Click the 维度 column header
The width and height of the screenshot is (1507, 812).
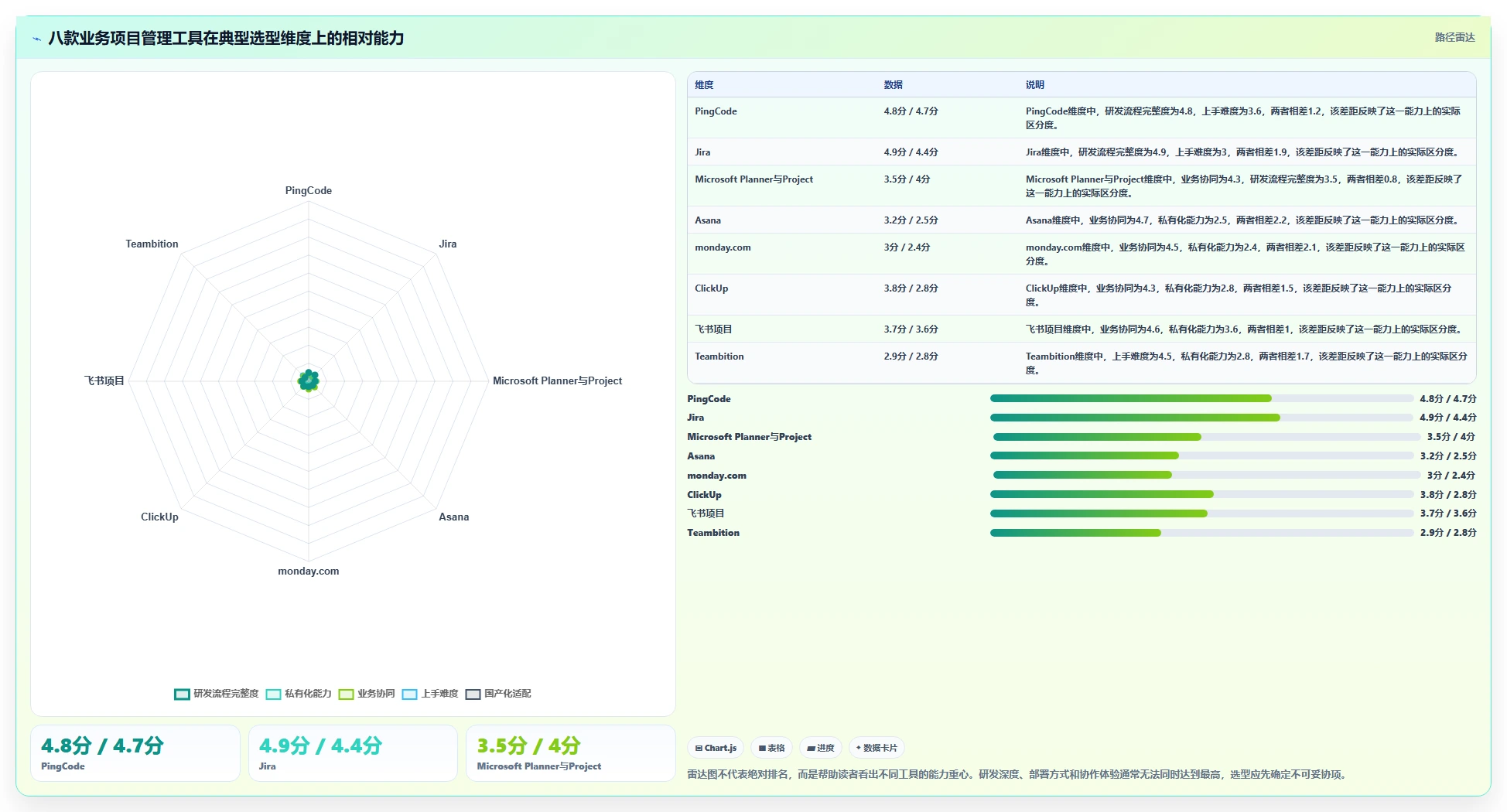coord(704,85)
